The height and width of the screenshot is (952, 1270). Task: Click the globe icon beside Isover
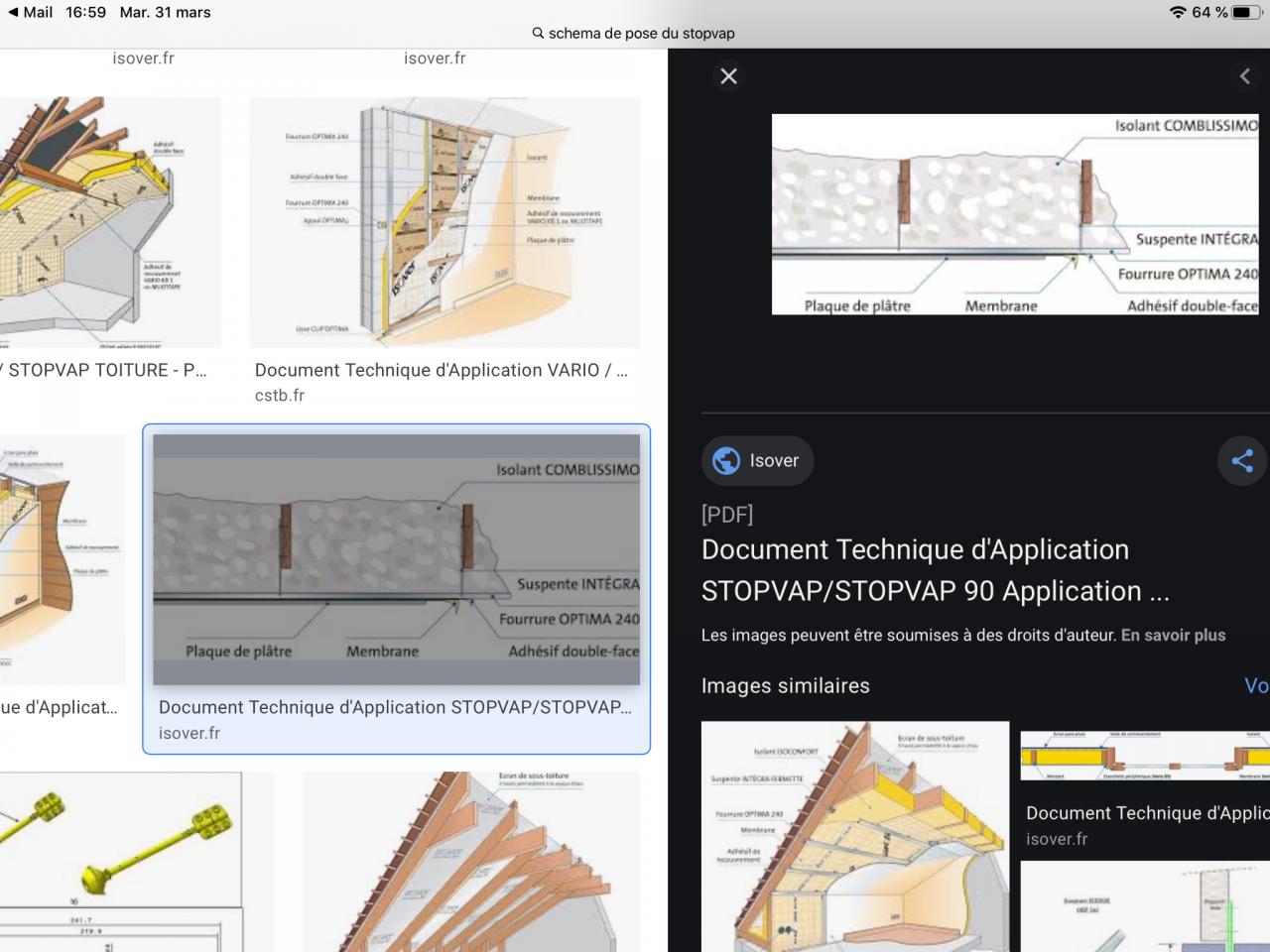(726, 460)
